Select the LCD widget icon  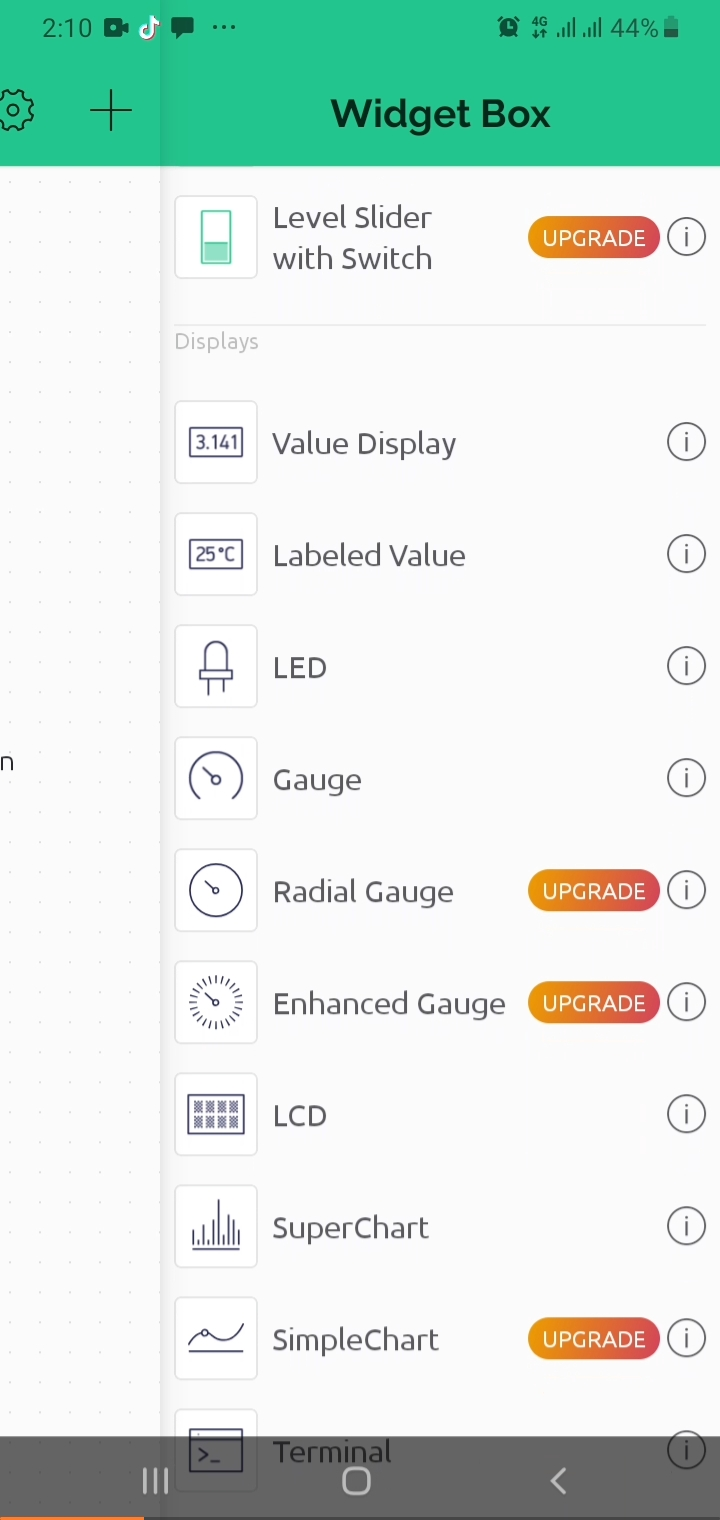(x=216, y=1115)
